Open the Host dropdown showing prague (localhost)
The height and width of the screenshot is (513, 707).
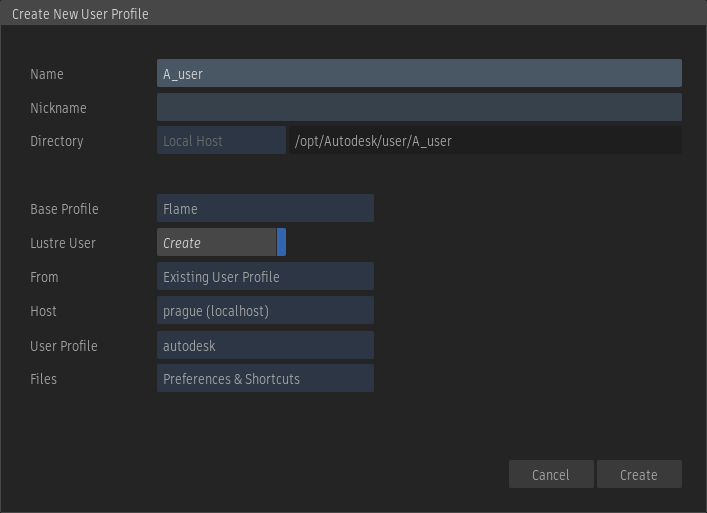point(265,311)
